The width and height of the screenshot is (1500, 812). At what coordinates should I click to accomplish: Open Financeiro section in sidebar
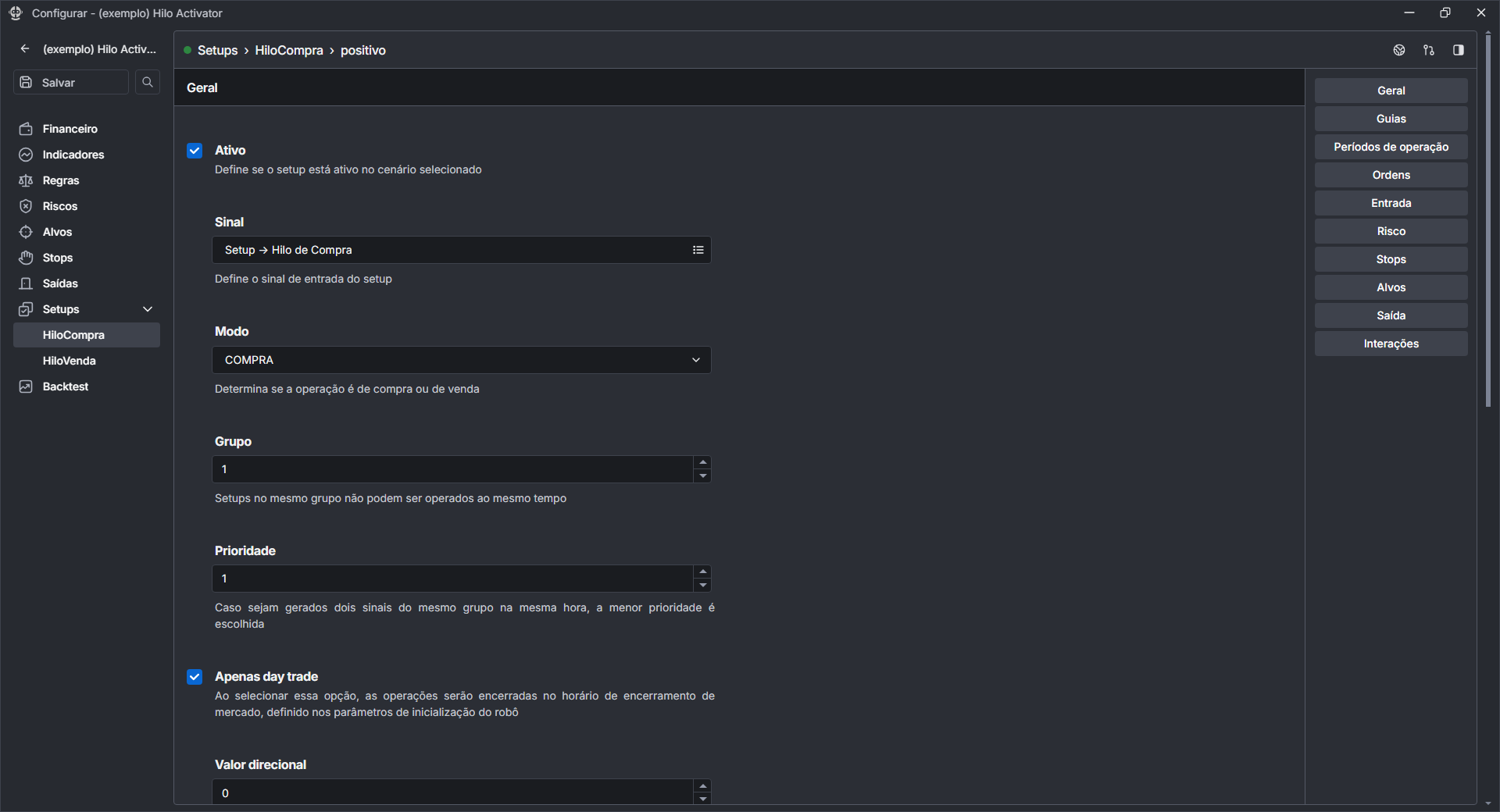pyautogui.click(x=70, y=129)
